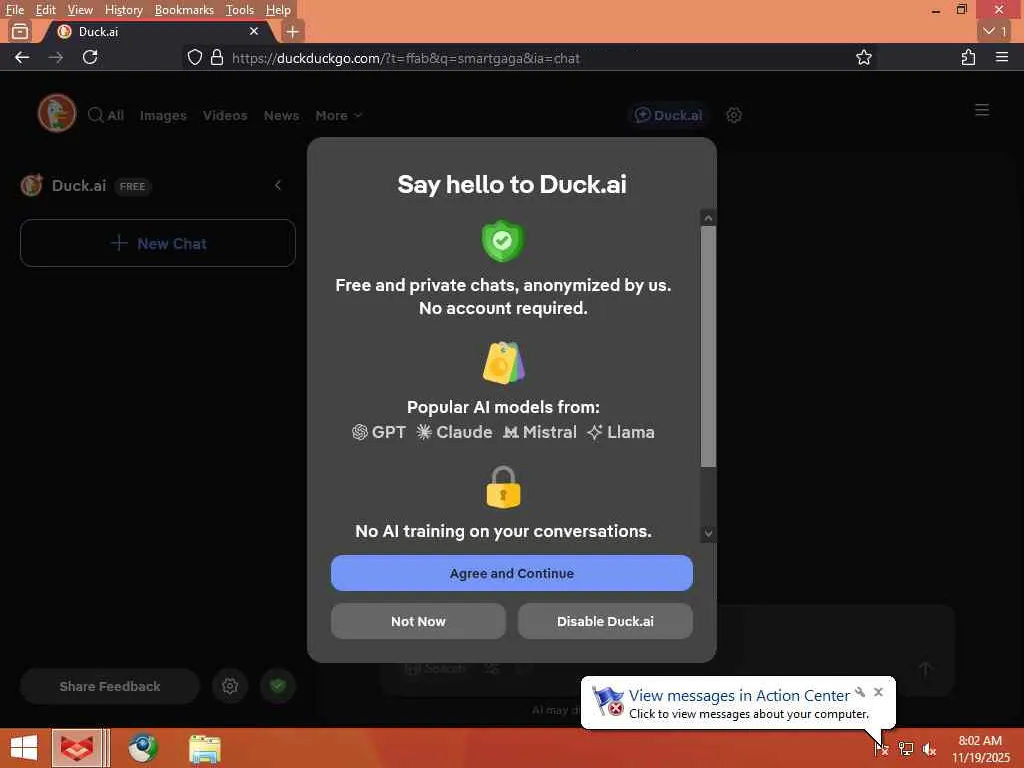Open the globe browser icon in taskbar
The image size is (1024, 768).
click(x=142, y=748)
